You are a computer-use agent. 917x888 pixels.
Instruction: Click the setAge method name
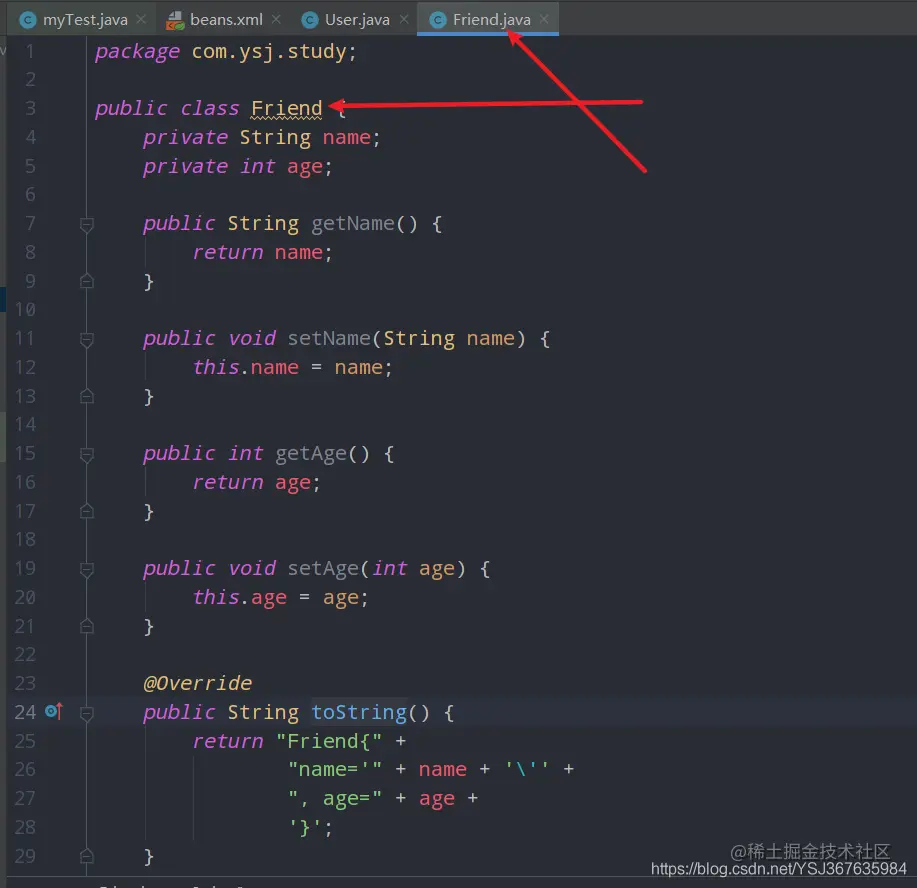coord(322,569)
